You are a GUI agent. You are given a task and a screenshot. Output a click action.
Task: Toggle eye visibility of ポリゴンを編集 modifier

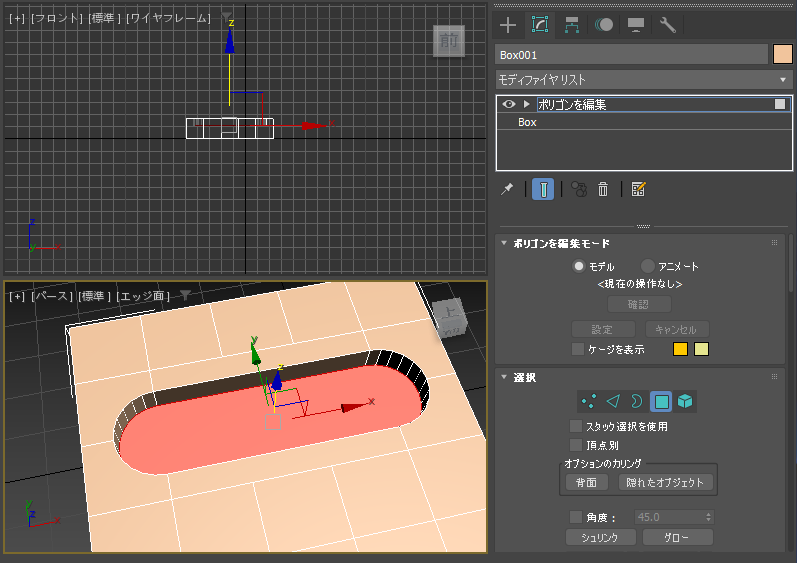pyautogui.click(x=509, y=104)
